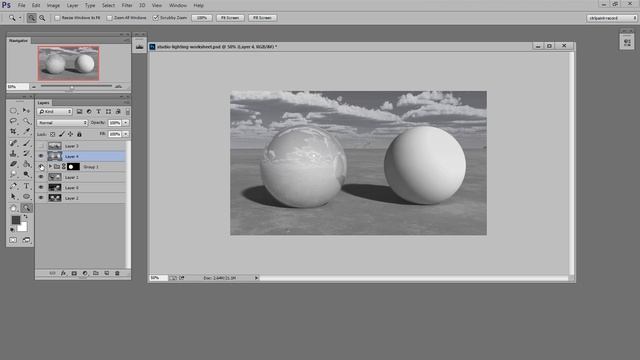The width and height of the screenshot is (640, 360).
Task: Choose Zoom In mode in options bar
Action: (31, 18)
